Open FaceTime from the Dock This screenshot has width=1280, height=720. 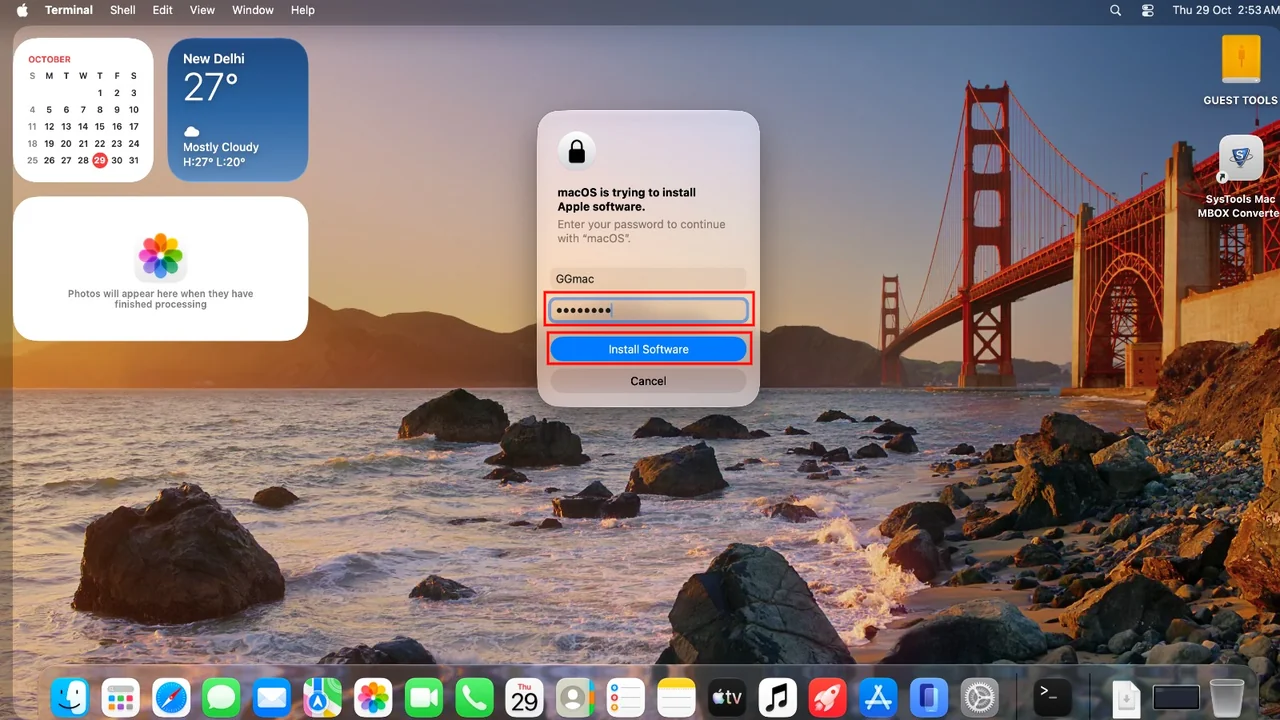point(424,697)
